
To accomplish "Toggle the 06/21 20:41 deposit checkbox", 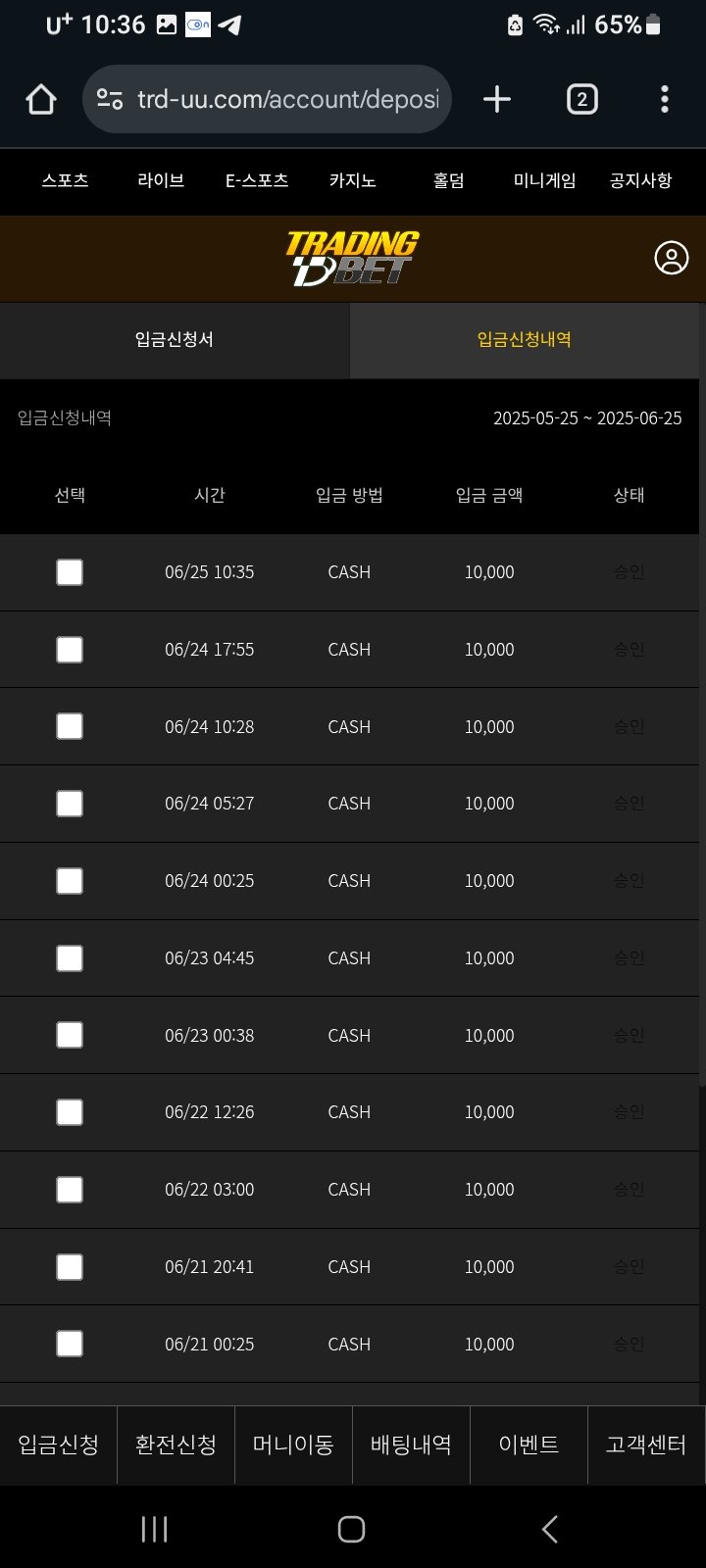I will [x=70, y=1267].
